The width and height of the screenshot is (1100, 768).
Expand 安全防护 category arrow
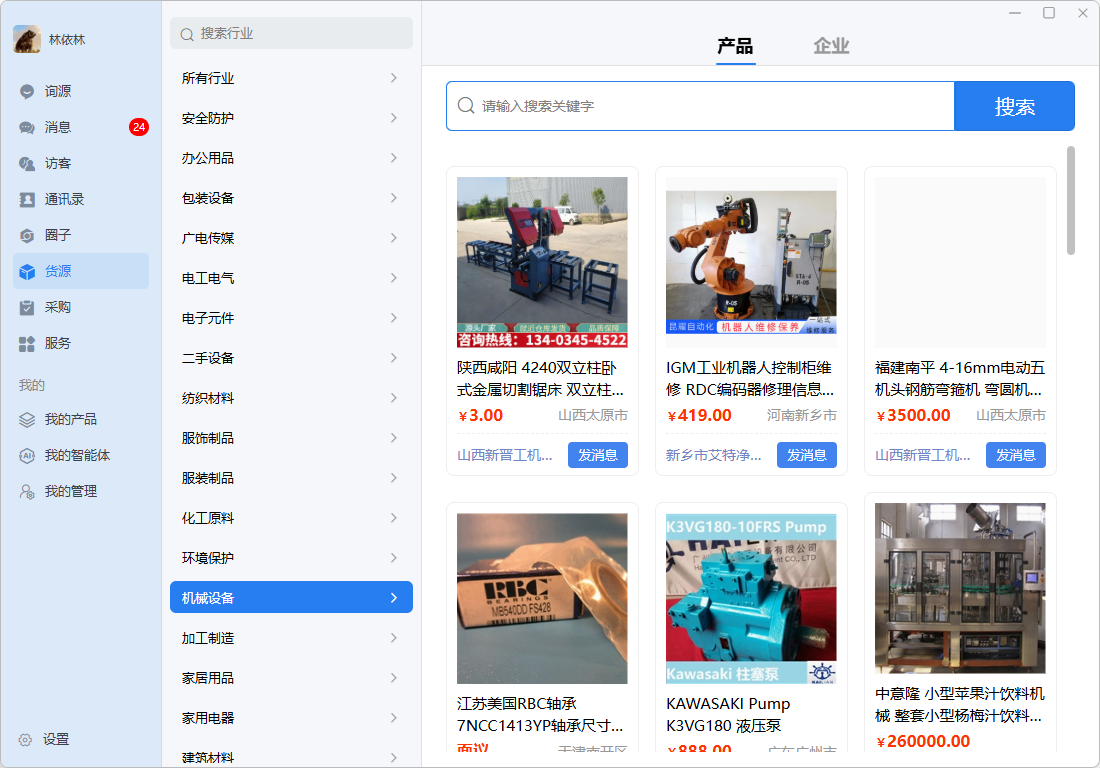394,118
